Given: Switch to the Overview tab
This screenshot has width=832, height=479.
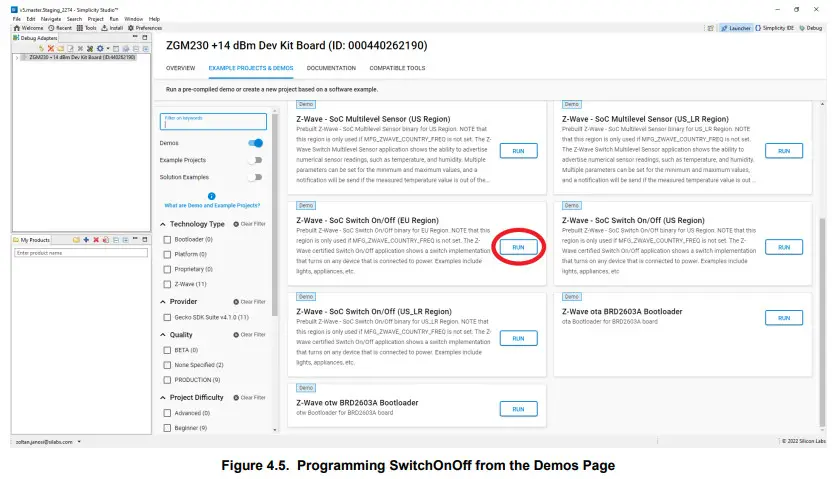Looking at the screenshot, I should 180,68.
